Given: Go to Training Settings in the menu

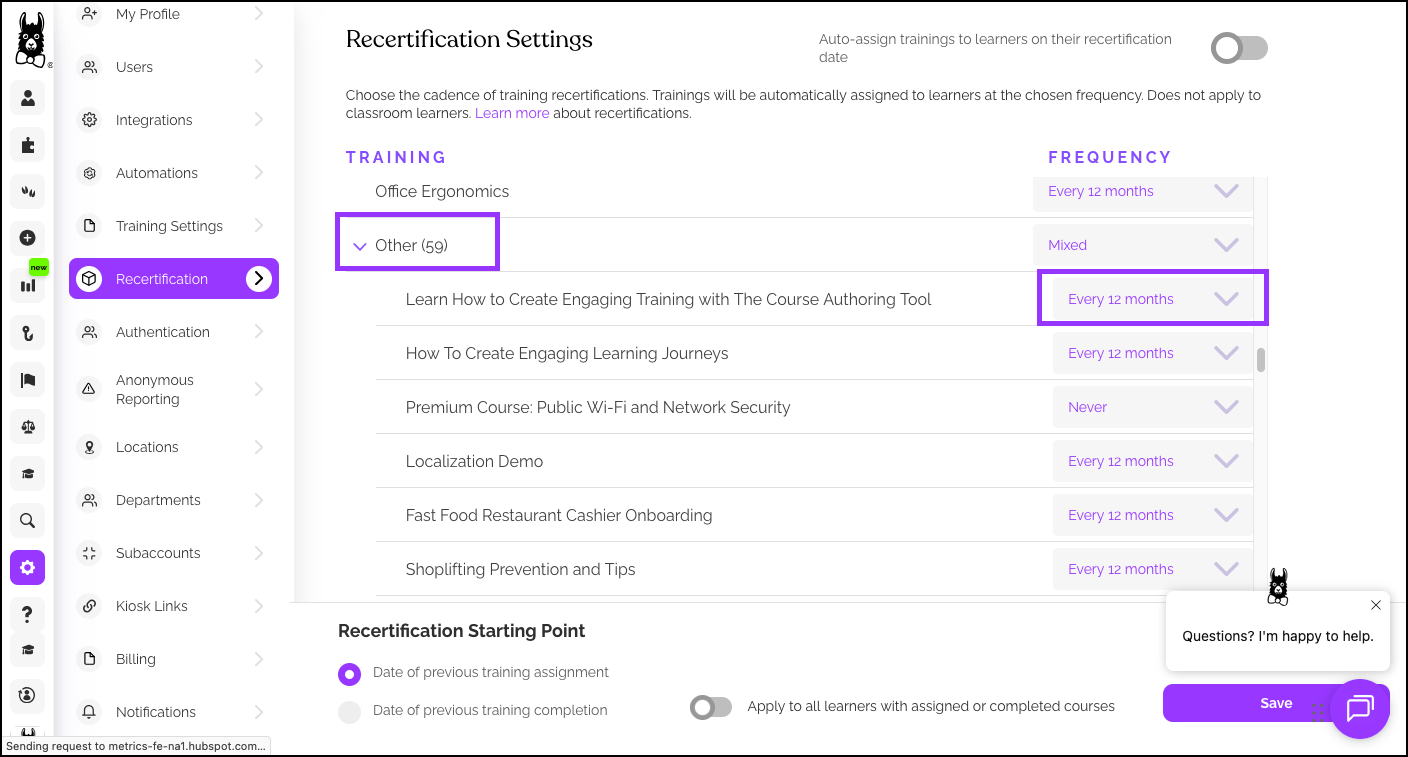Looking at the screenshot, I should pyautogui.click(x=169, y=226).
